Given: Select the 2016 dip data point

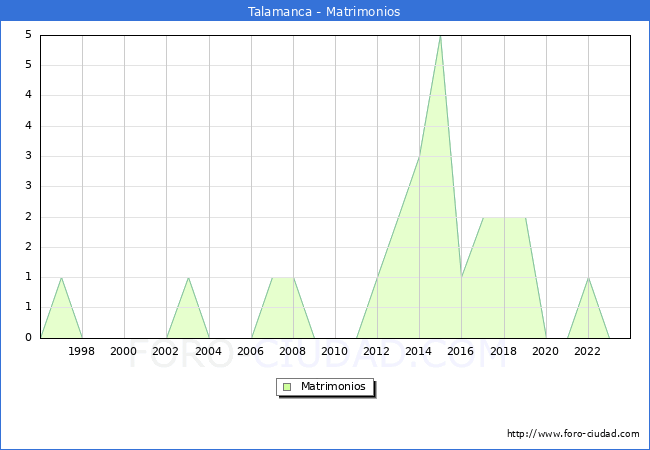Looking at the screenshot, I should coord(461,277).
